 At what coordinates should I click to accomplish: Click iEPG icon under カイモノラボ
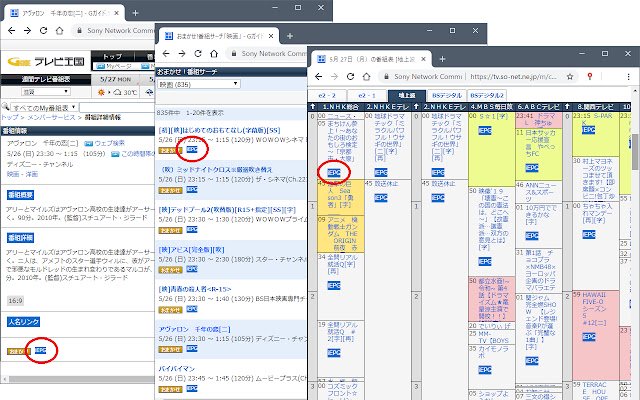[x=484, y=370]
